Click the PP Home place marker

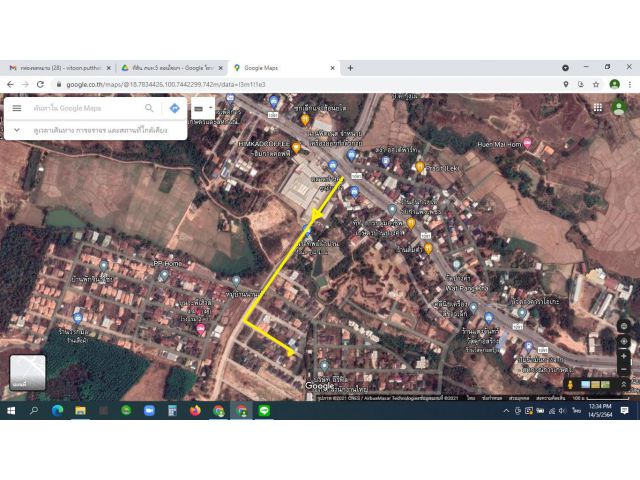pos(164,276)
